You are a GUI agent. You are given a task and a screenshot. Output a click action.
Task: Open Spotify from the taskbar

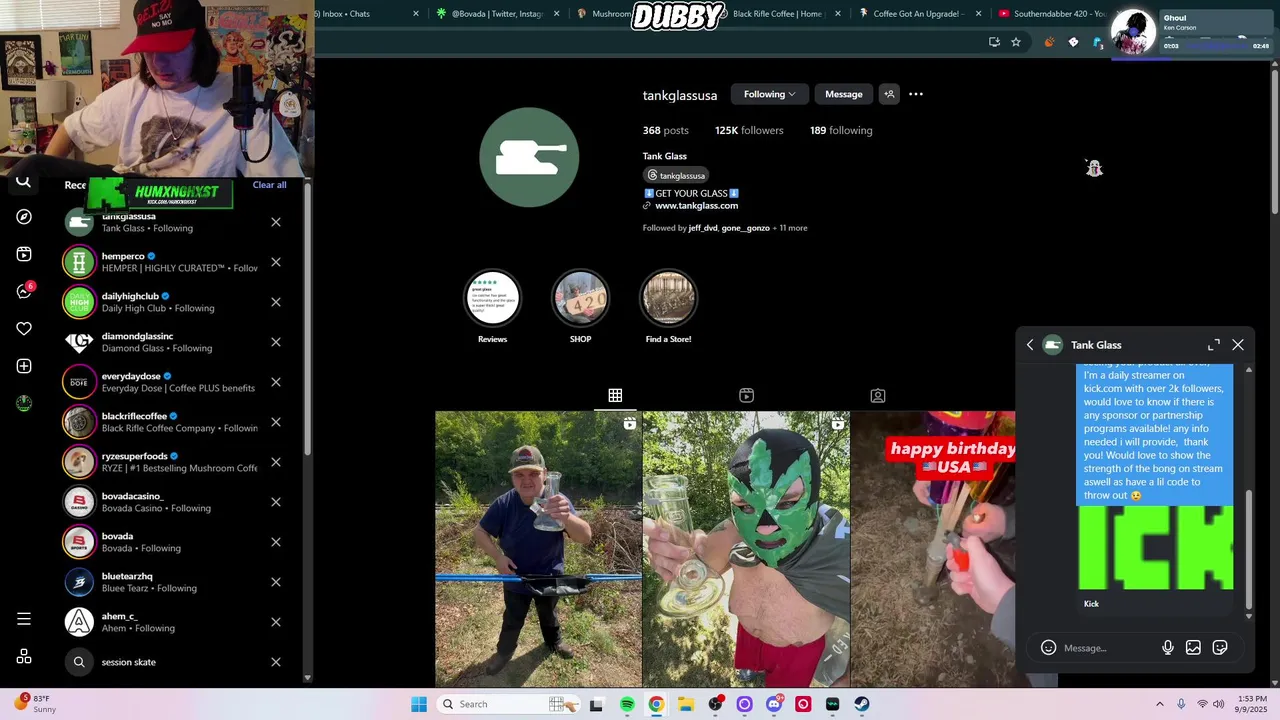627,704
